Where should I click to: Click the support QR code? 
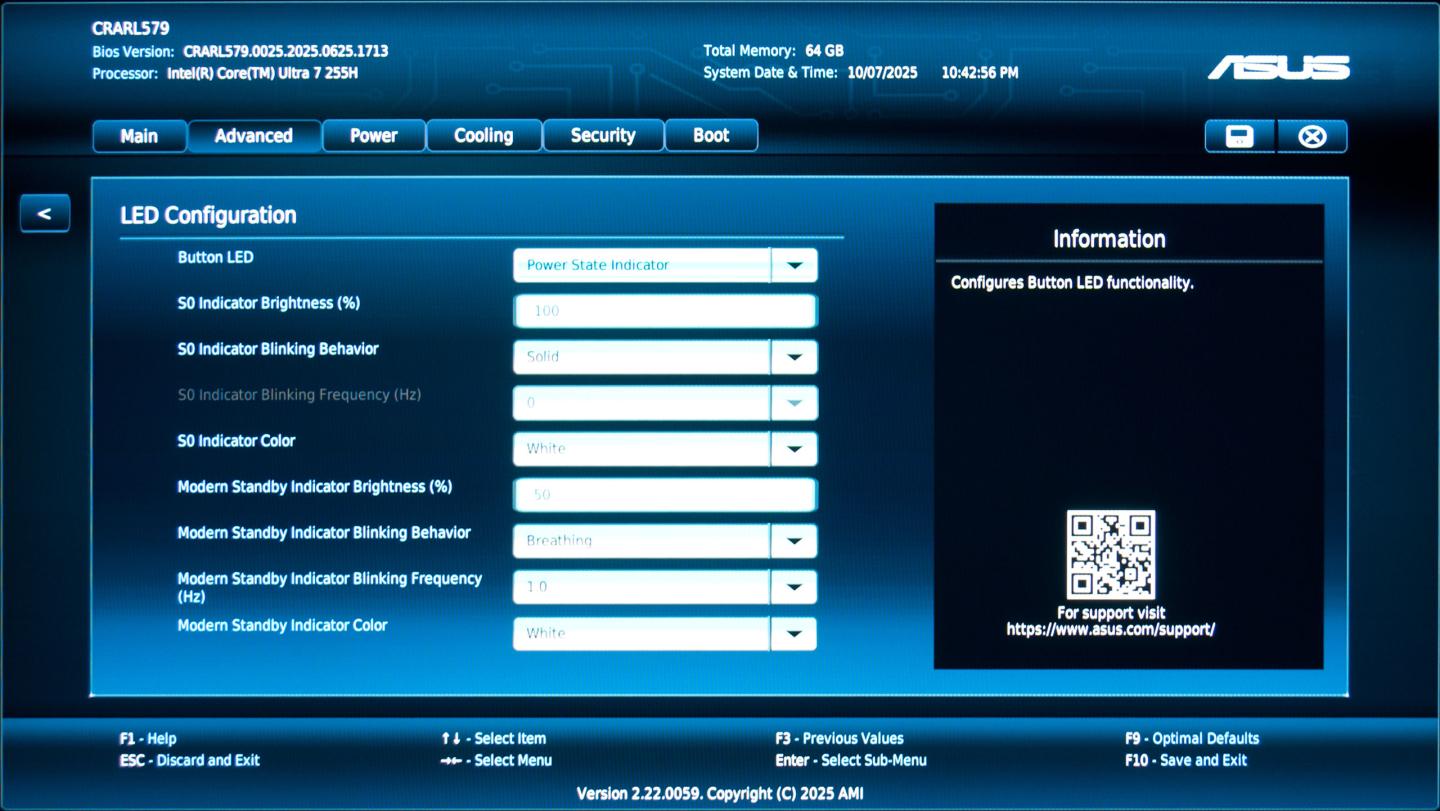coord(1111,555)
